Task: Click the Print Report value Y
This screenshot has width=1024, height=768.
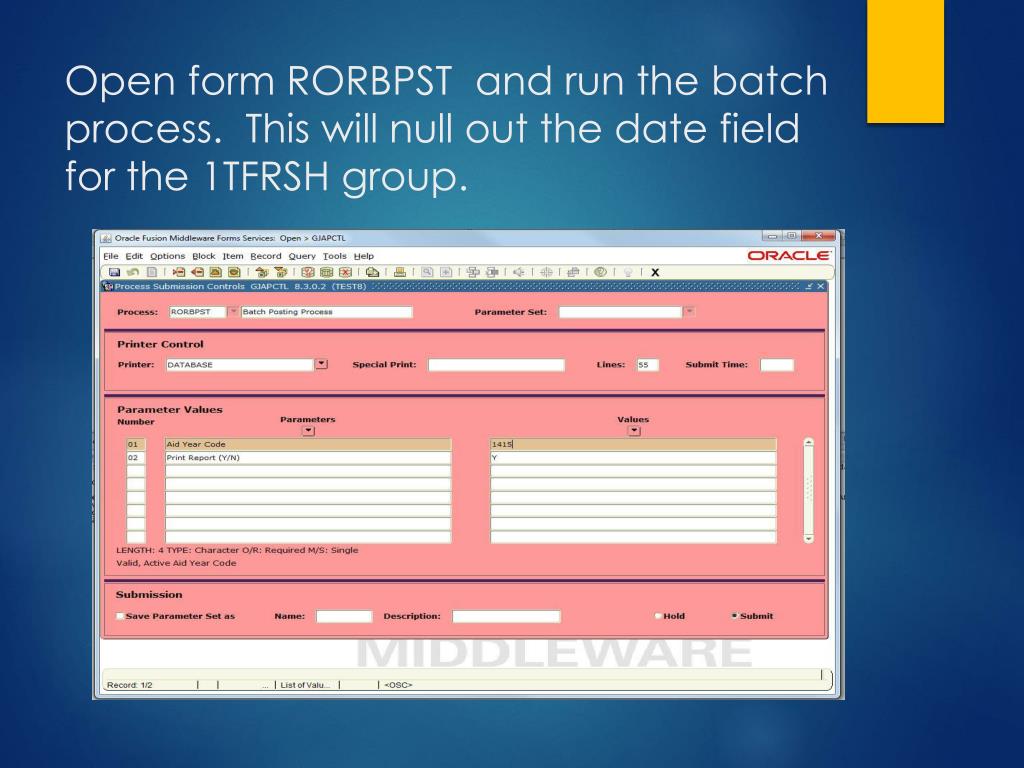Action: point(633,458)
